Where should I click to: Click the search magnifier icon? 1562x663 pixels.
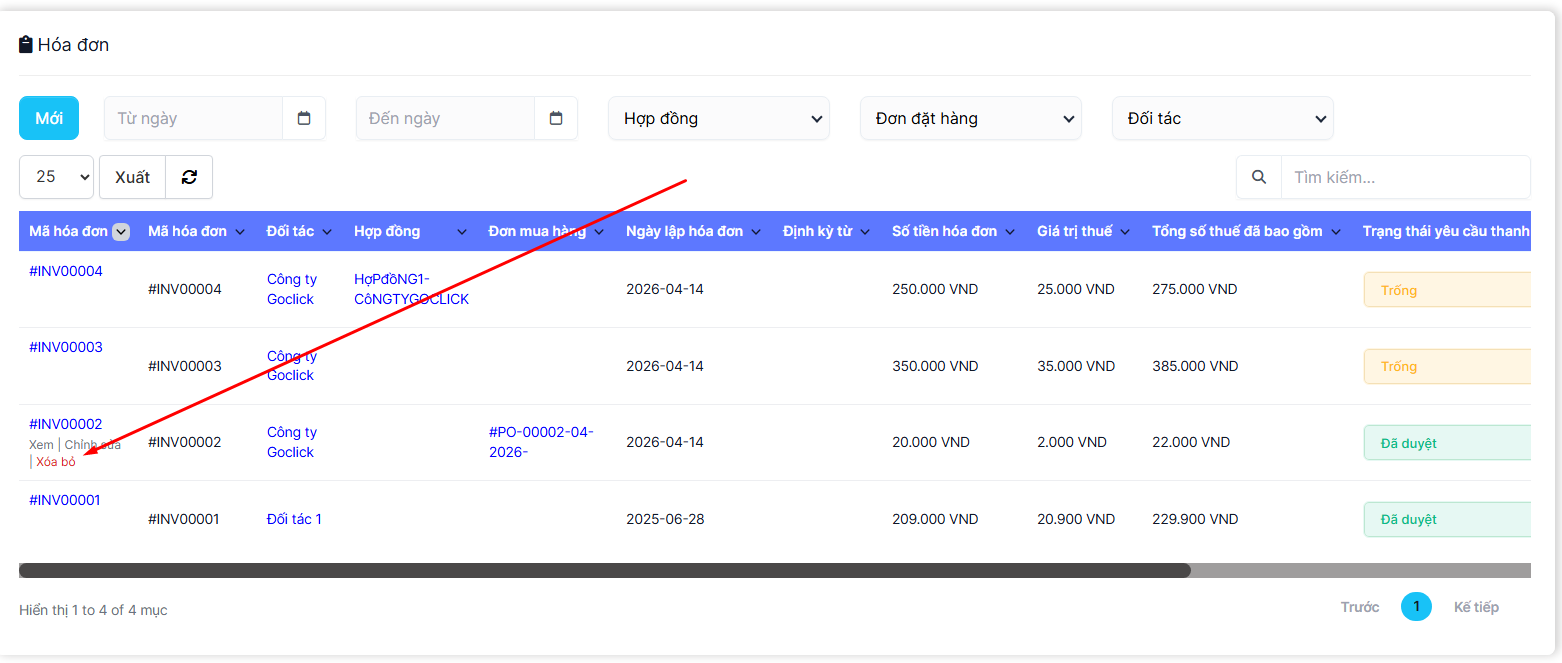(x=1258, y=177)
